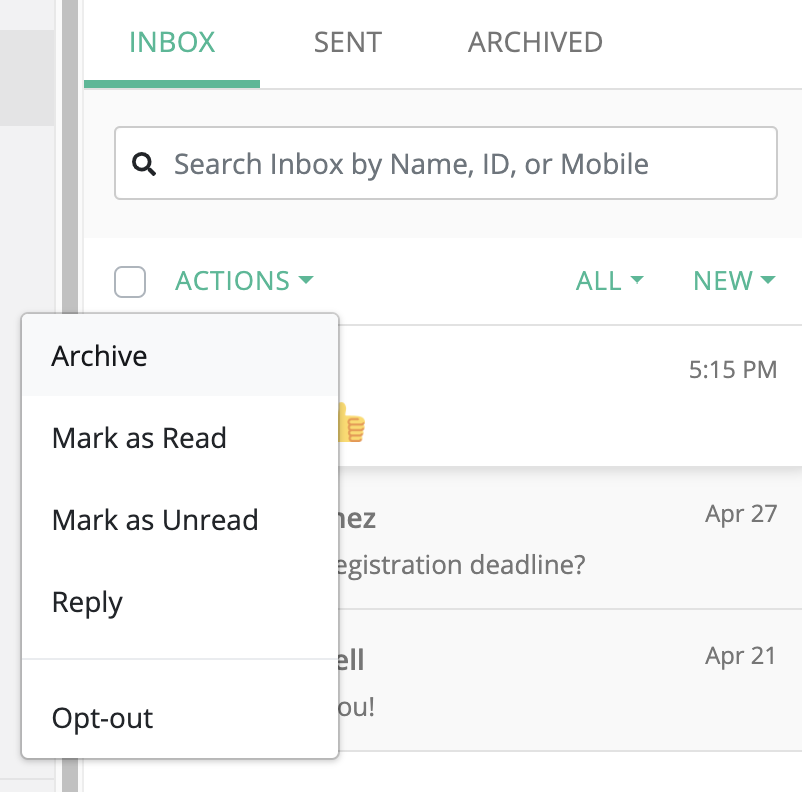Select Mark as Unread menu option

155,520
